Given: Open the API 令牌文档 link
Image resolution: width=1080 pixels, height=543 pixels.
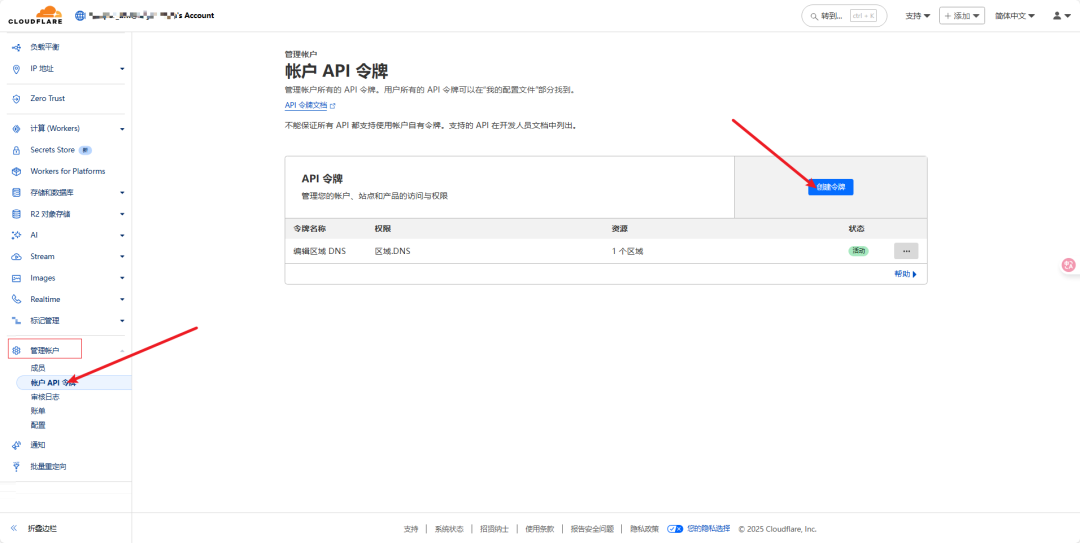Looking at the screenshot, I should point(307,105).
